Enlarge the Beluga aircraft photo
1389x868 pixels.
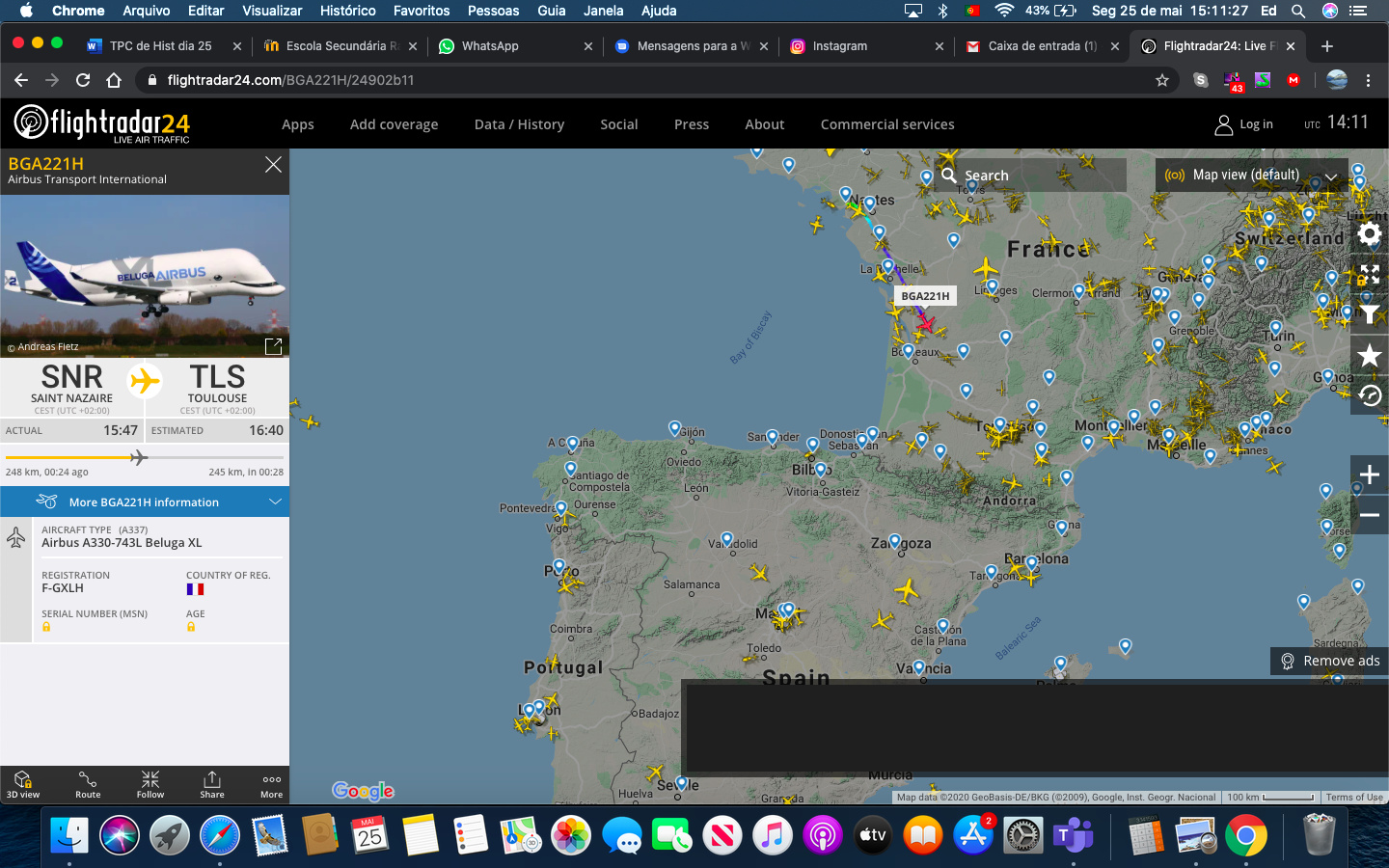[x=273, y=345]
